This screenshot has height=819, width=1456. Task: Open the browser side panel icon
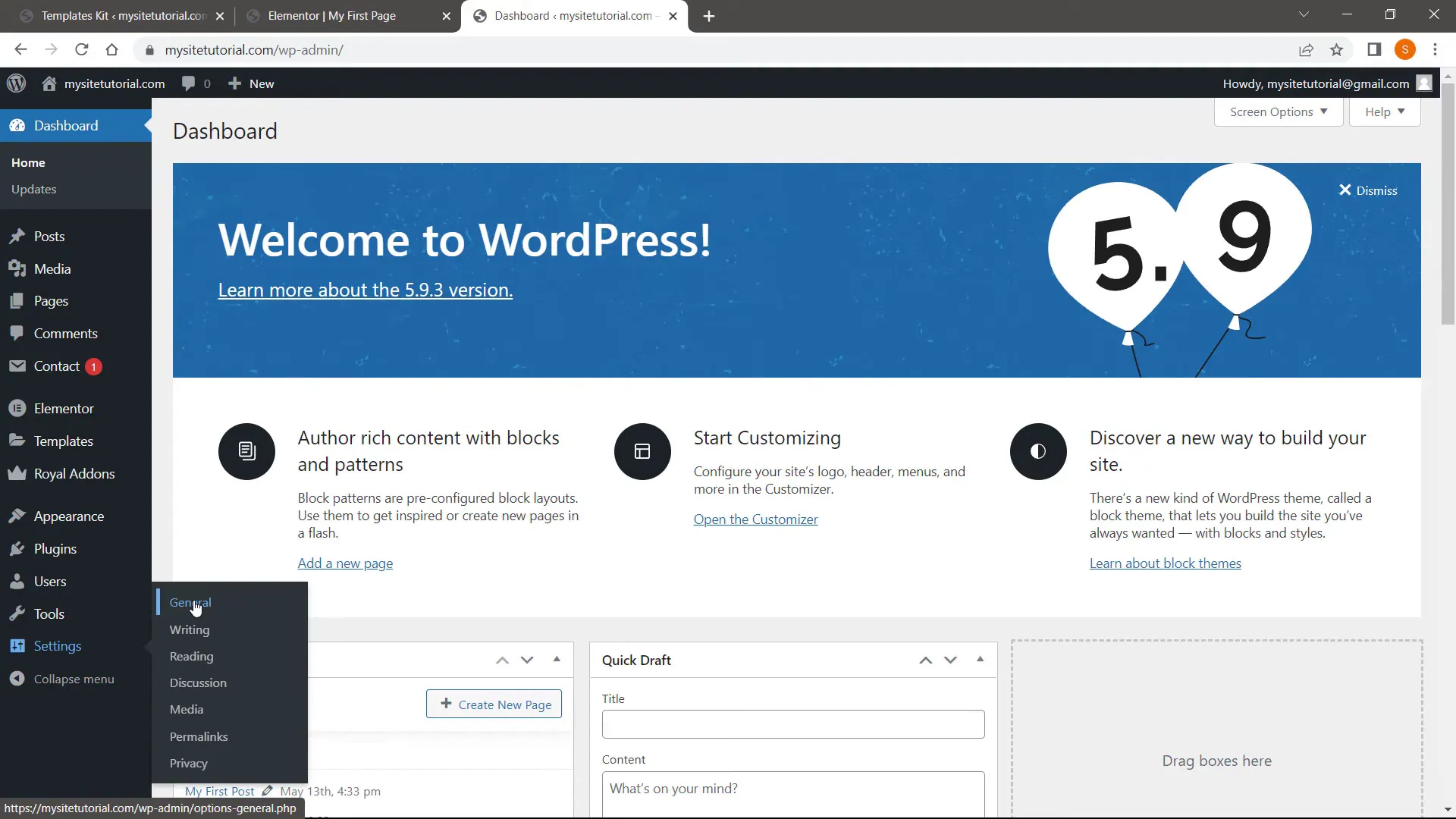1373,50
